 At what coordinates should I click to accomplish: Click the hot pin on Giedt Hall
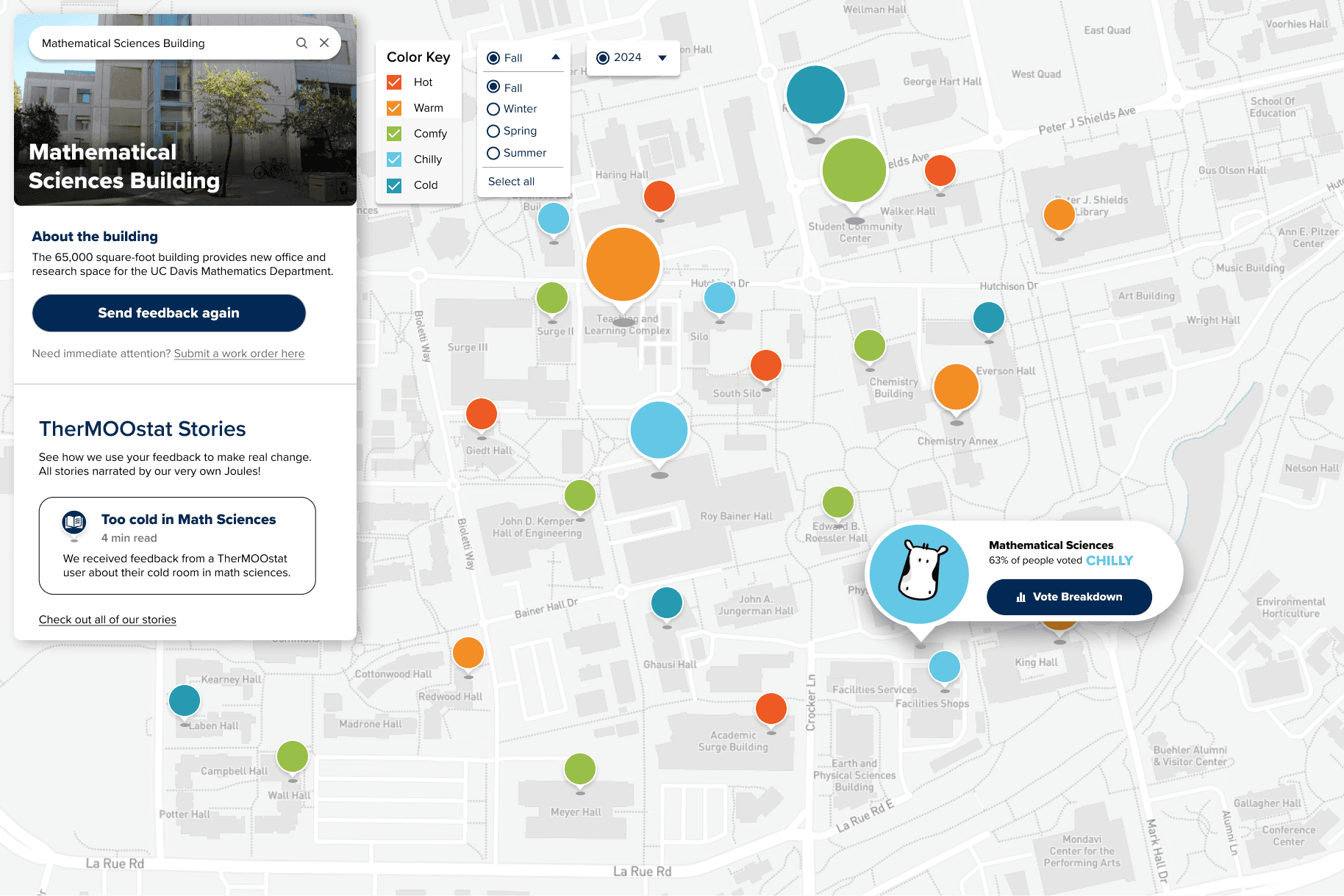[482, 414]
